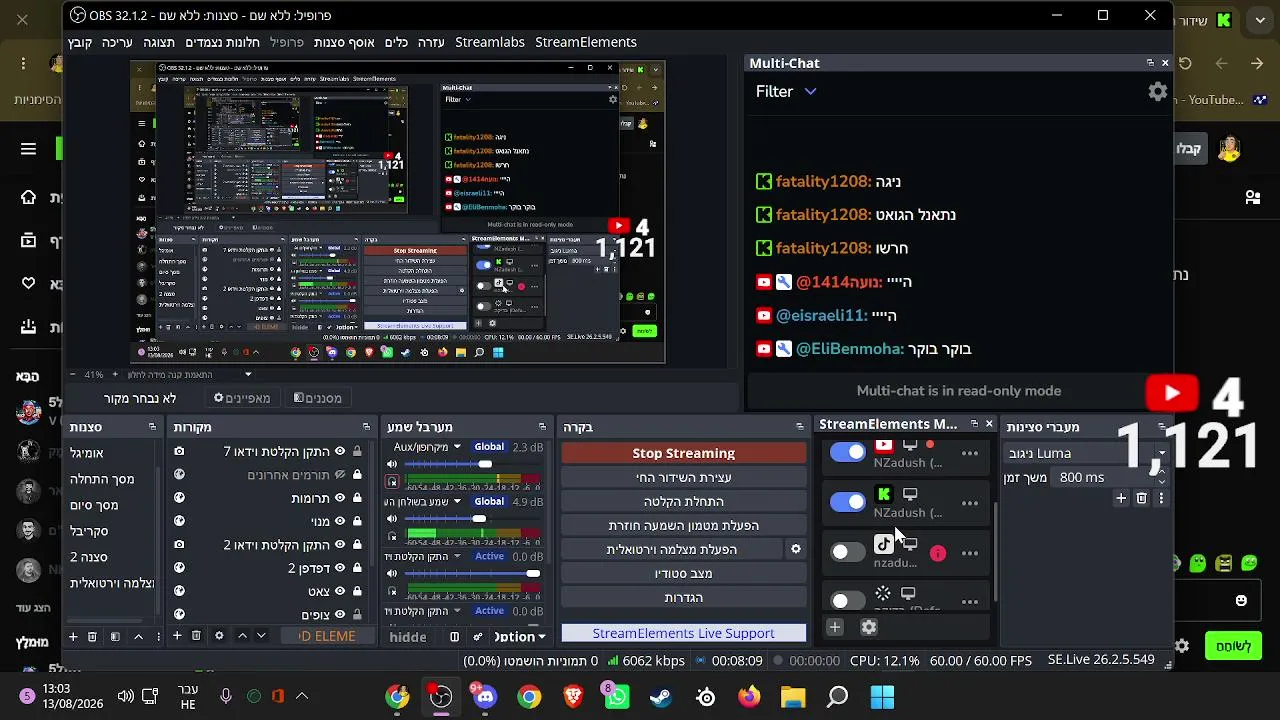Toggle YouTube NZadush output switch

coord(848,452)
